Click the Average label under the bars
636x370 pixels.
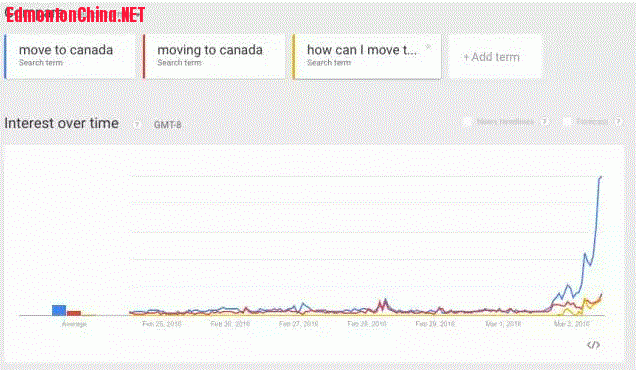[74, 324]
